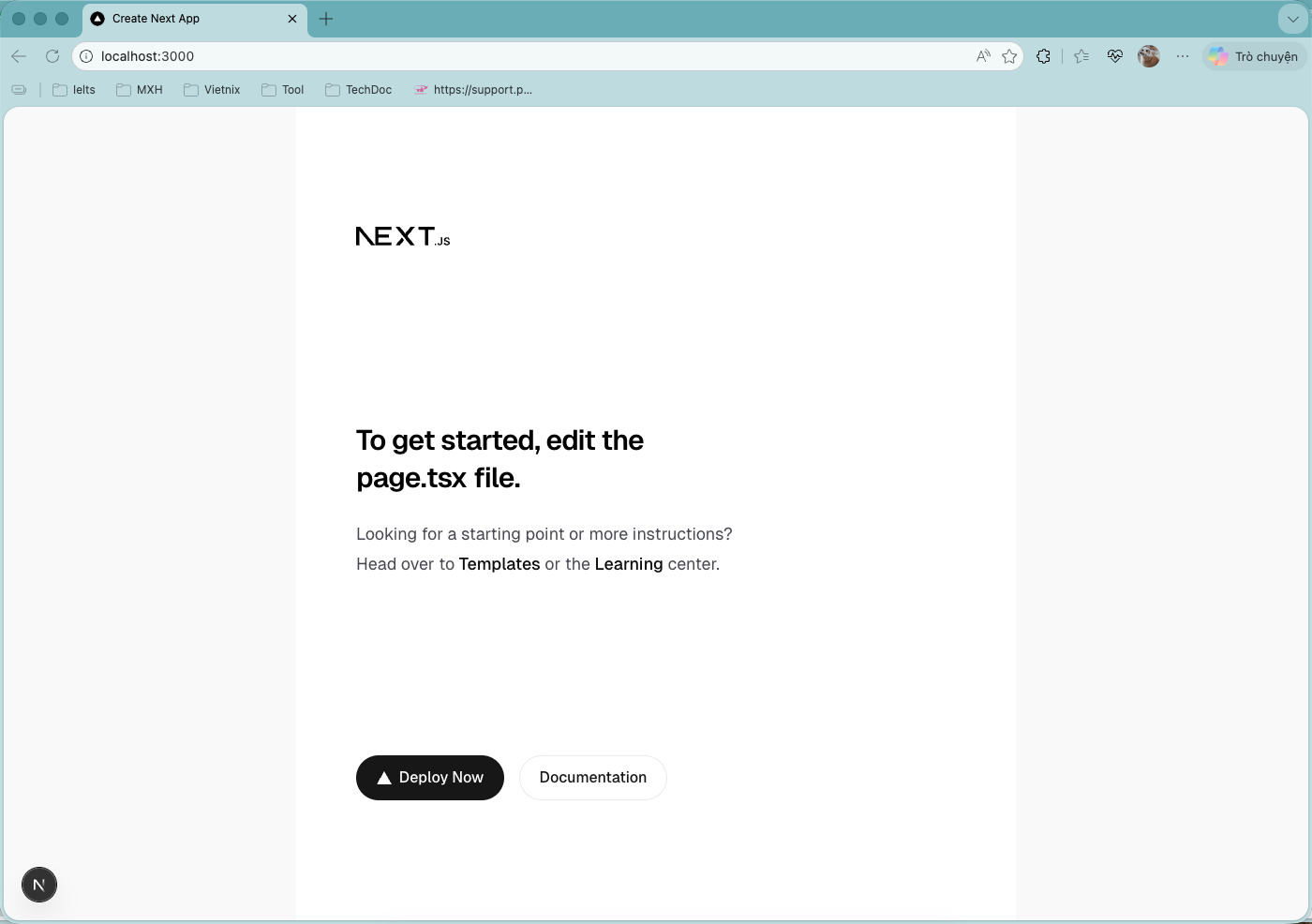The width and height of the screenshot is (1312, 924).
Task: Click the address bar showing localhost:3000
Action: click(375, 56)
